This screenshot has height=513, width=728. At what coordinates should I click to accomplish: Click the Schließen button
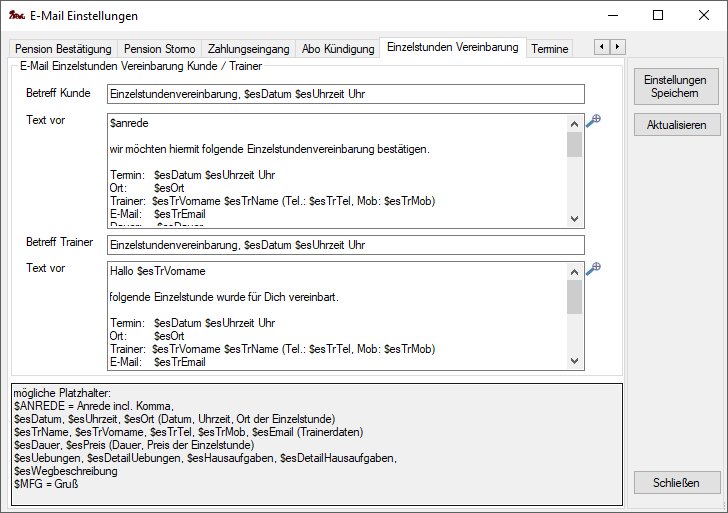pyautogui.click(x=676, y=483)
